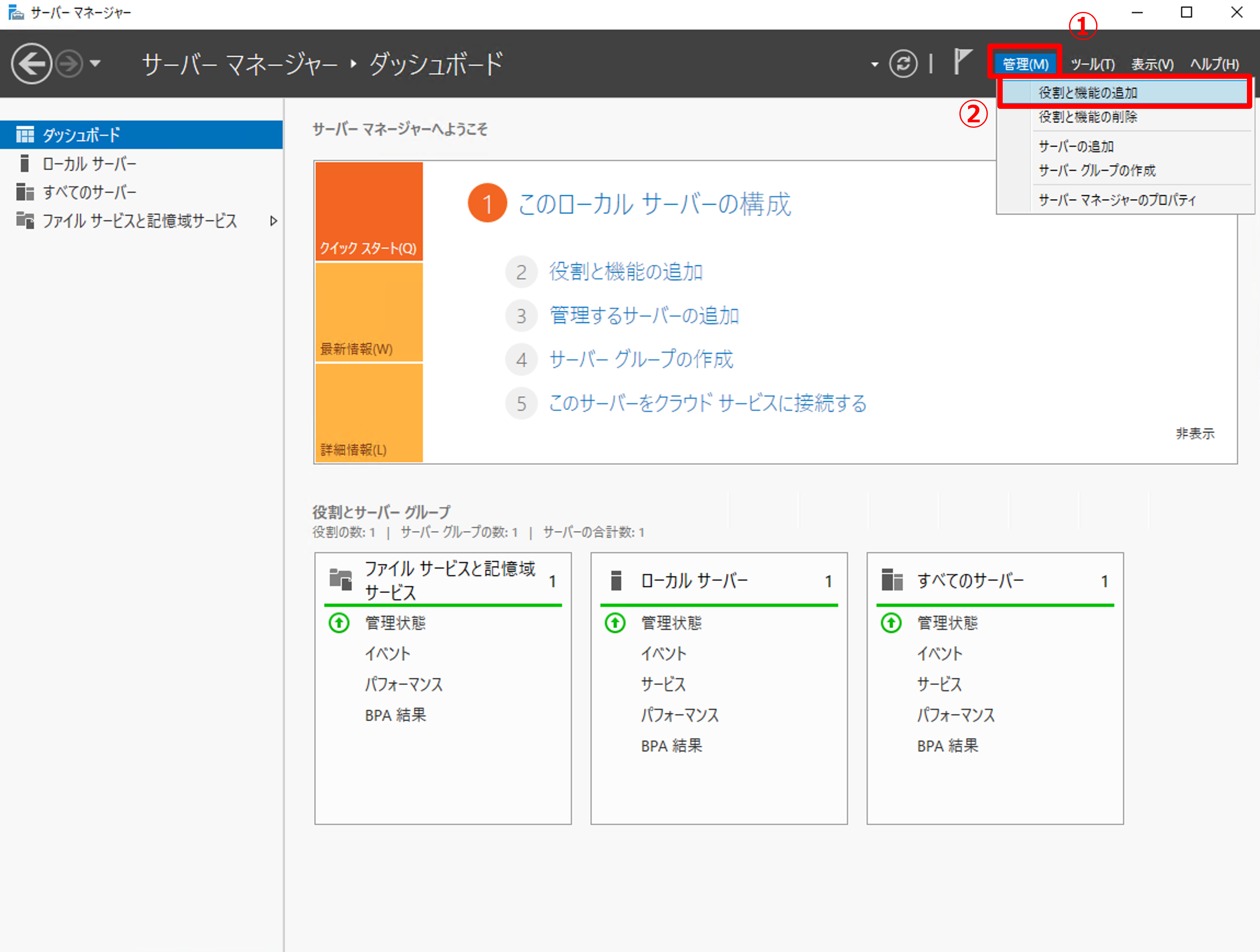Select ダッシュボード in the sidebar
The image size is (1260, 952).
click(x=141, y=135)
